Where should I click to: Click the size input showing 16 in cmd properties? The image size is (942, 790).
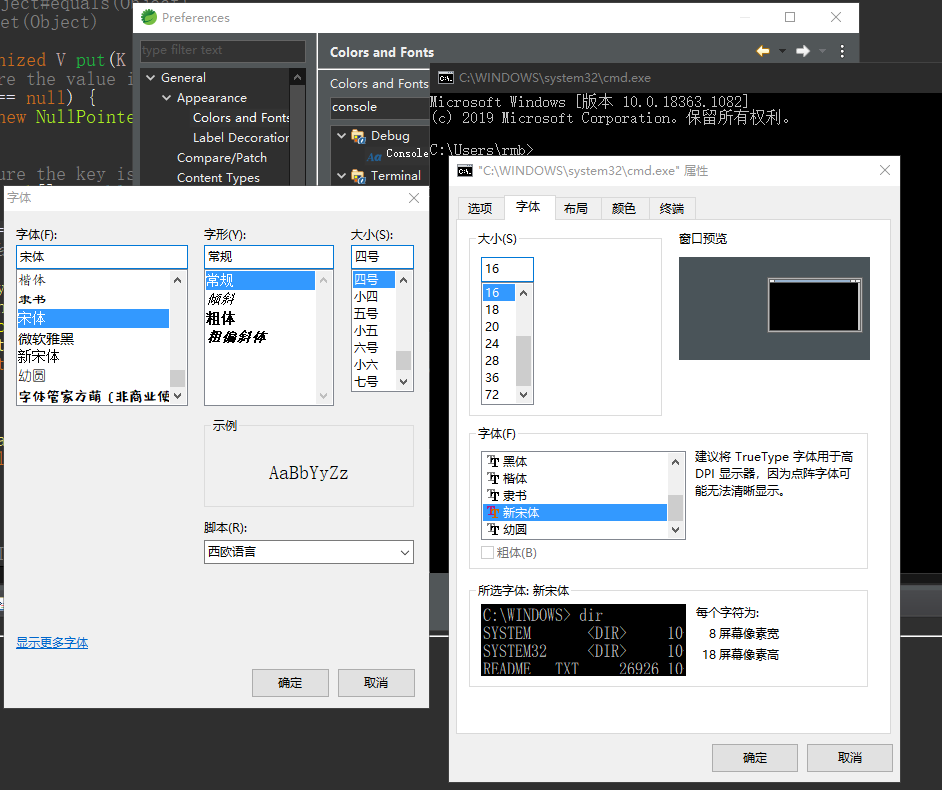[507, 269]
